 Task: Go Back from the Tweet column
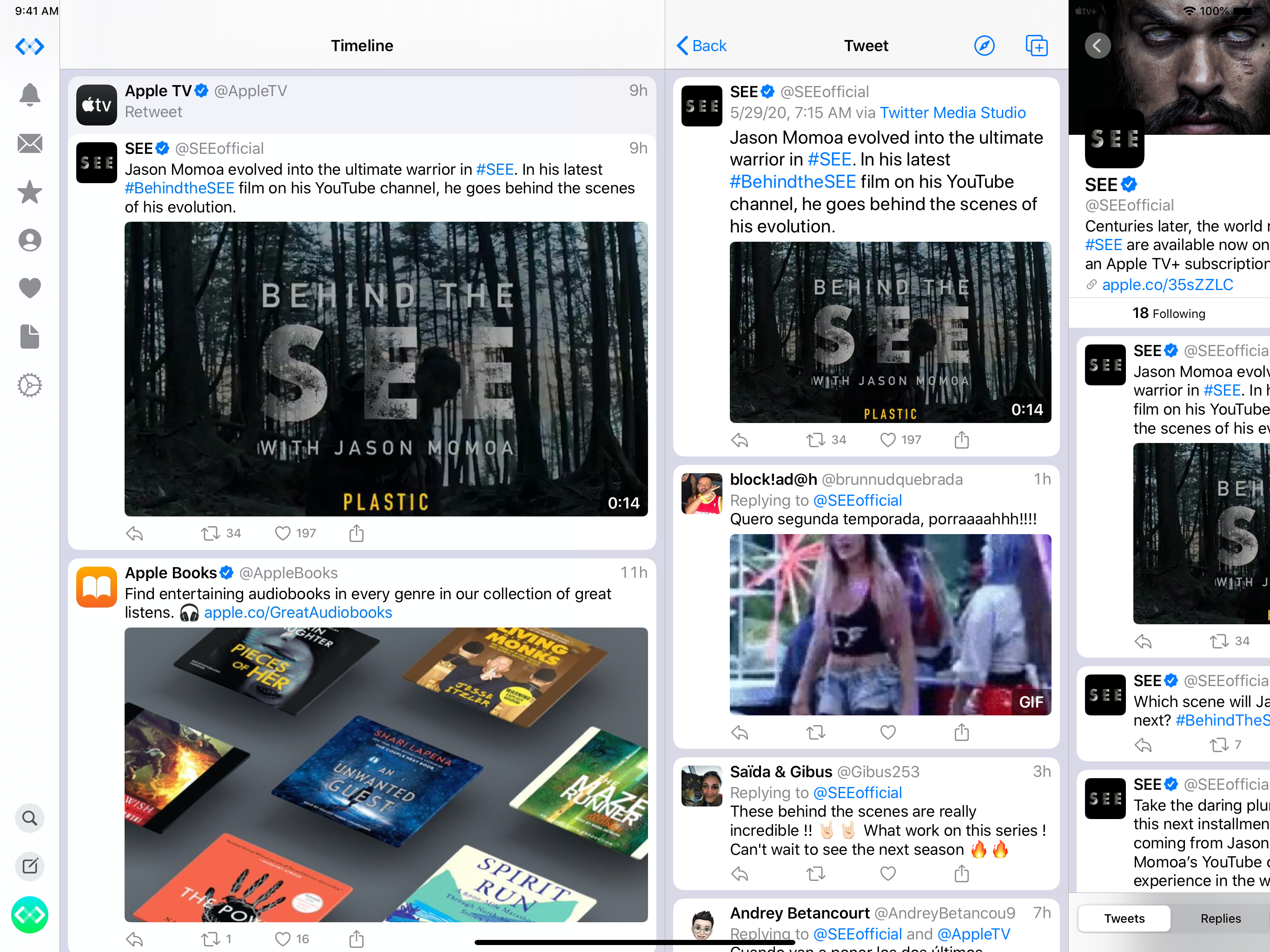tap(701, 46)
